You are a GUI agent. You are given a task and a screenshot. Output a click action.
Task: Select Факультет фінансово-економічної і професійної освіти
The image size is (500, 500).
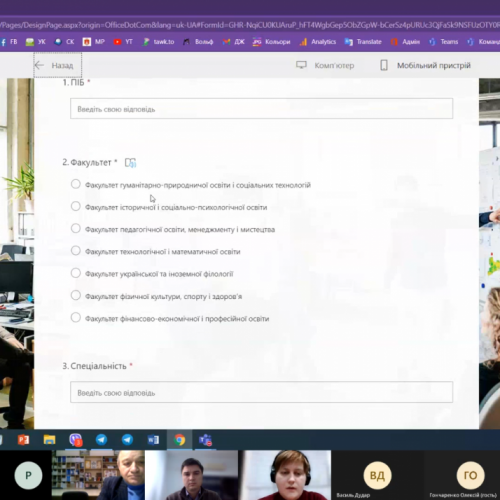click(170, 318)
